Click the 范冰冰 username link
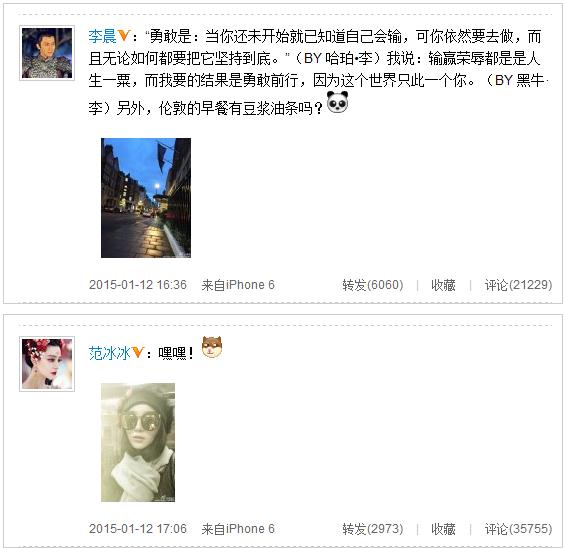 click(x=109, y=353)
